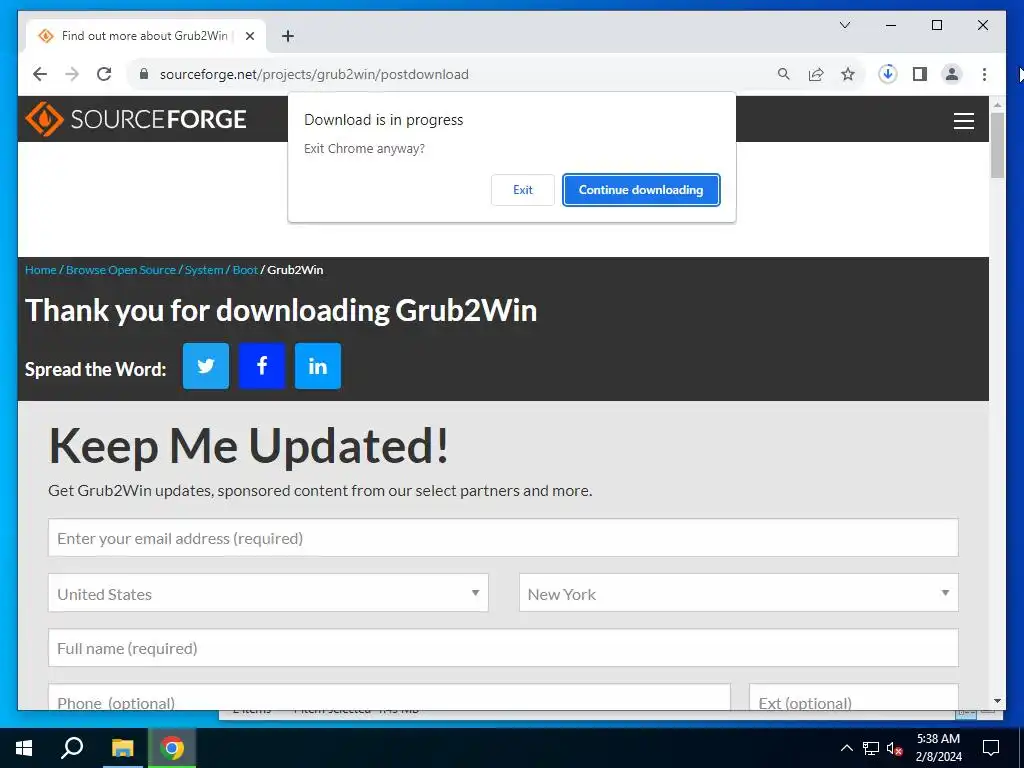Bookmark this page with the star icon

tap(848, 74)
